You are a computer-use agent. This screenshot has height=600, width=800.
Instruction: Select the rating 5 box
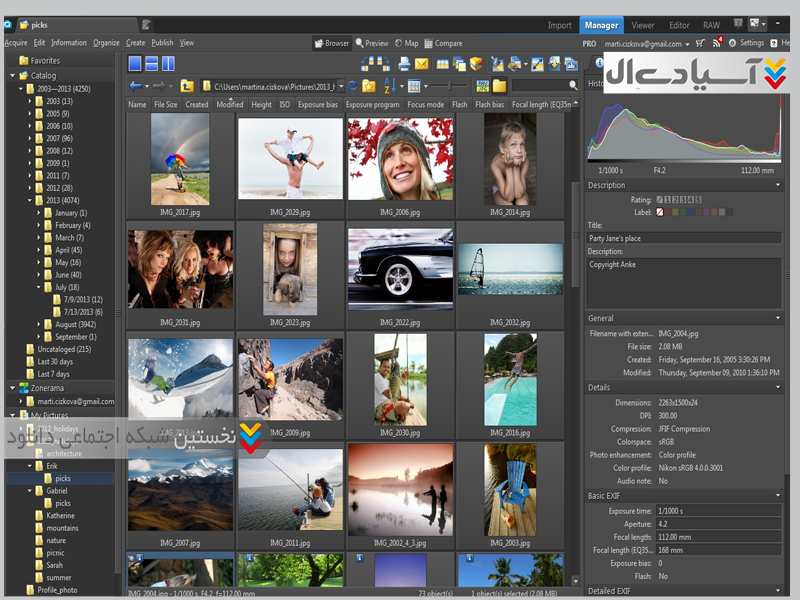(x=698, y=199)
